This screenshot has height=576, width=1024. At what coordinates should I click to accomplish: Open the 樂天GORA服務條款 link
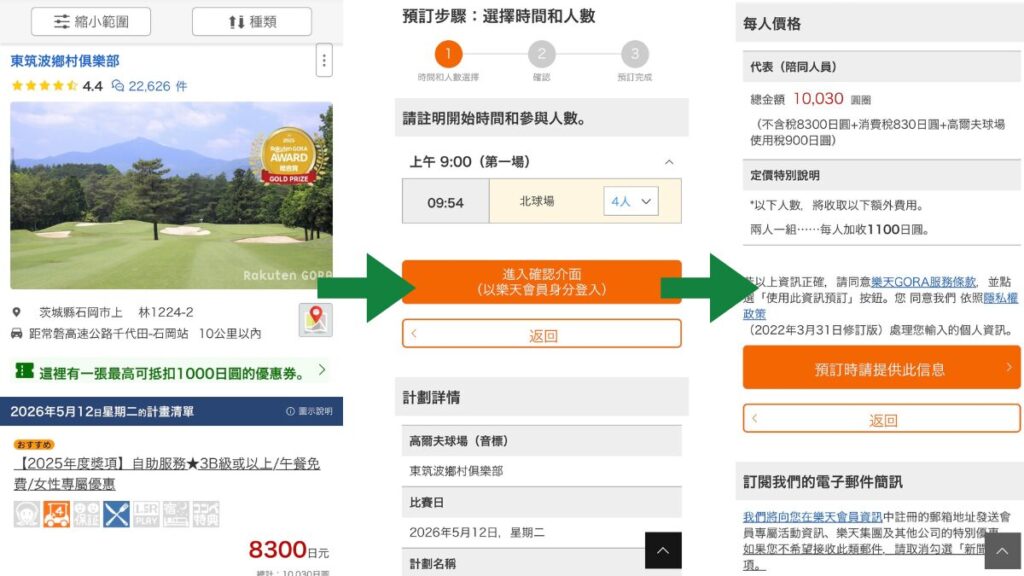pyautogui.click(x=923, y=282)
